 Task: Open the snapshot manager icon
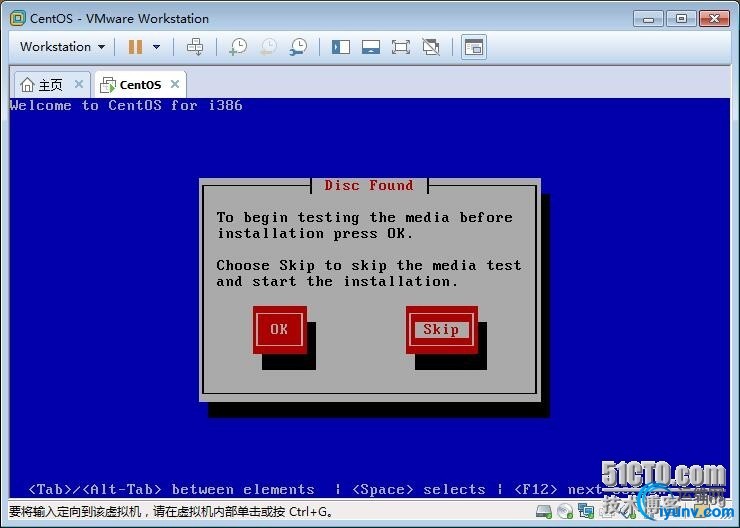point(298,47)
